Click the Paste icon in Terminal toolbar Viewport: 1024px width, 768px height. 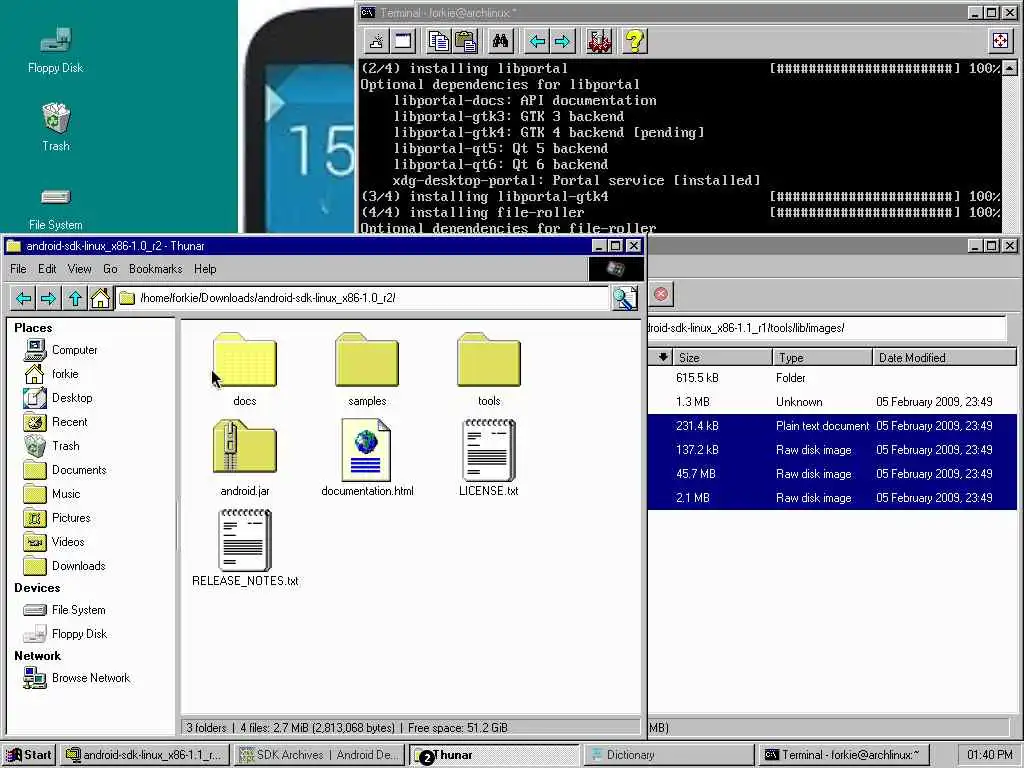click(465, 41)
